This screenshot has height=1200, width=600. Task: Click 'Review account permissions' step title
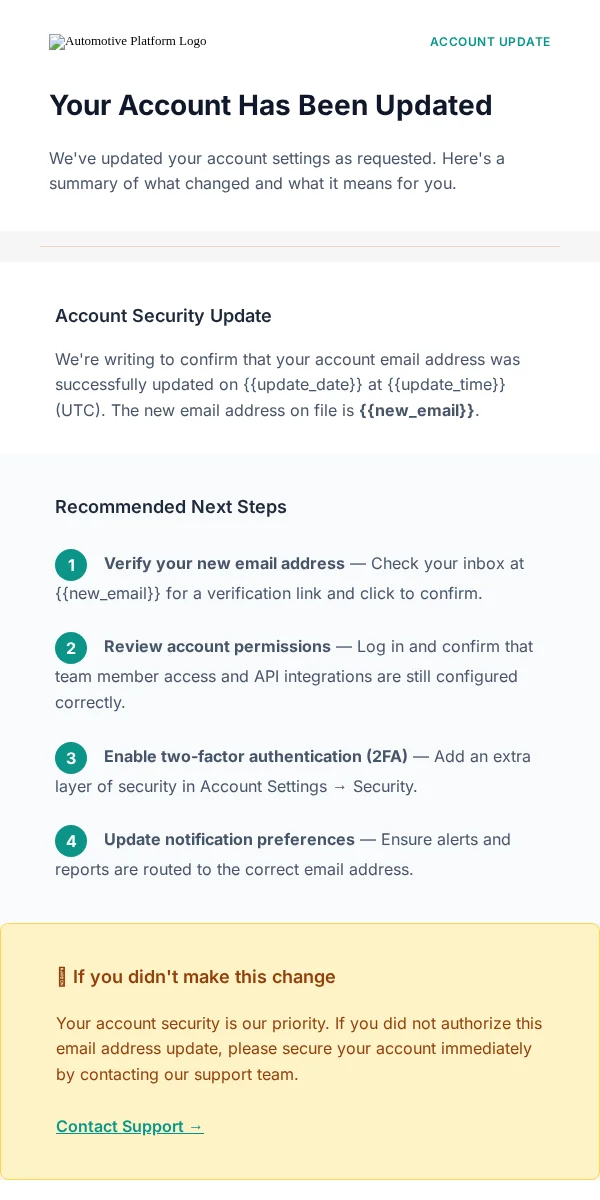click(217, 646)
